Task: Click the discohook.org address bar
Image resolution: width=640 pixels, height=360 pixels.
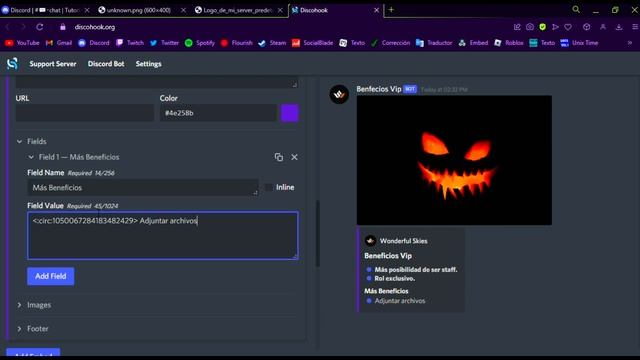Action: pyautogui.click(x=95, y=27)
